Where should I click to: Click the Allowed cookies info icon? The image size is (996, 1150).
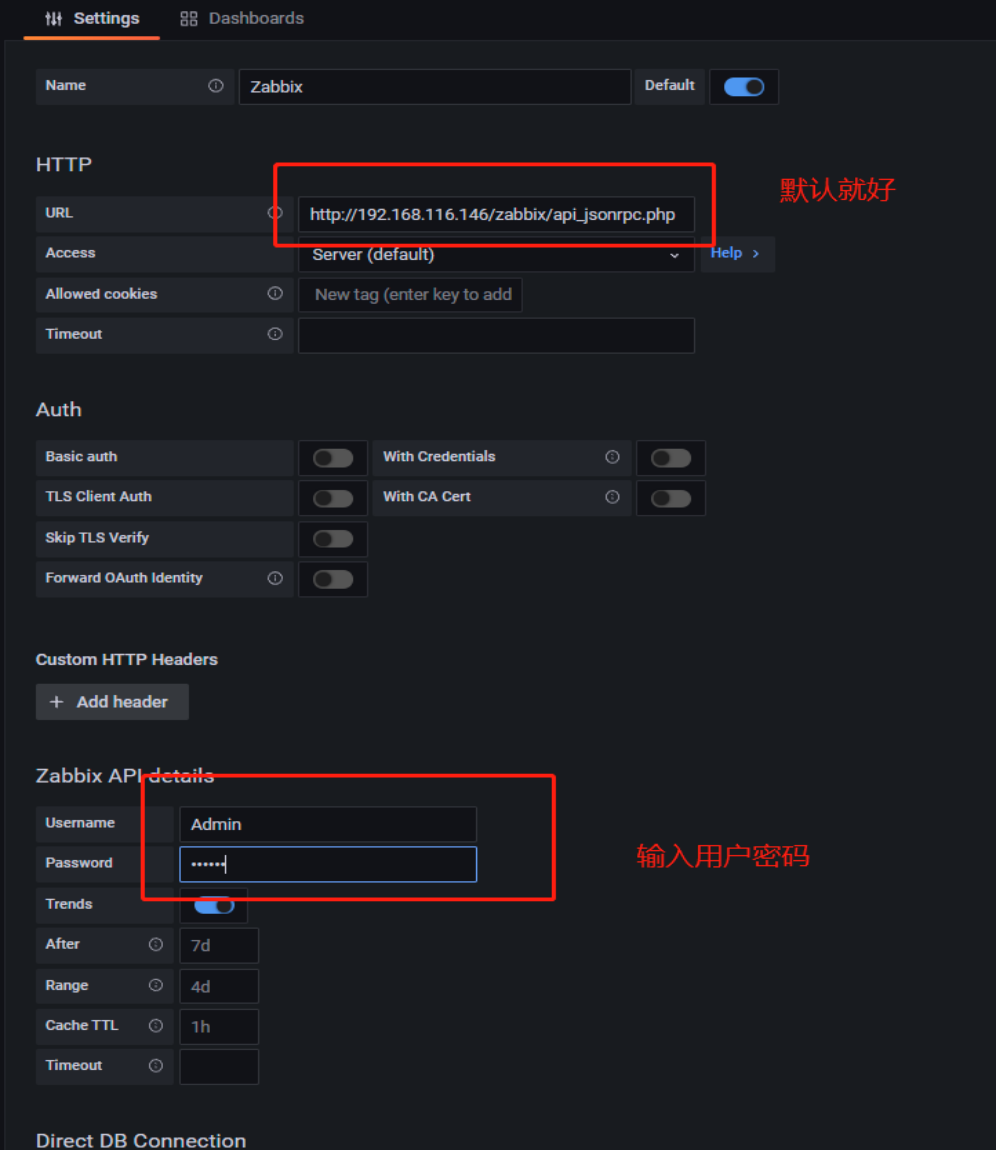tap(275, 293)
